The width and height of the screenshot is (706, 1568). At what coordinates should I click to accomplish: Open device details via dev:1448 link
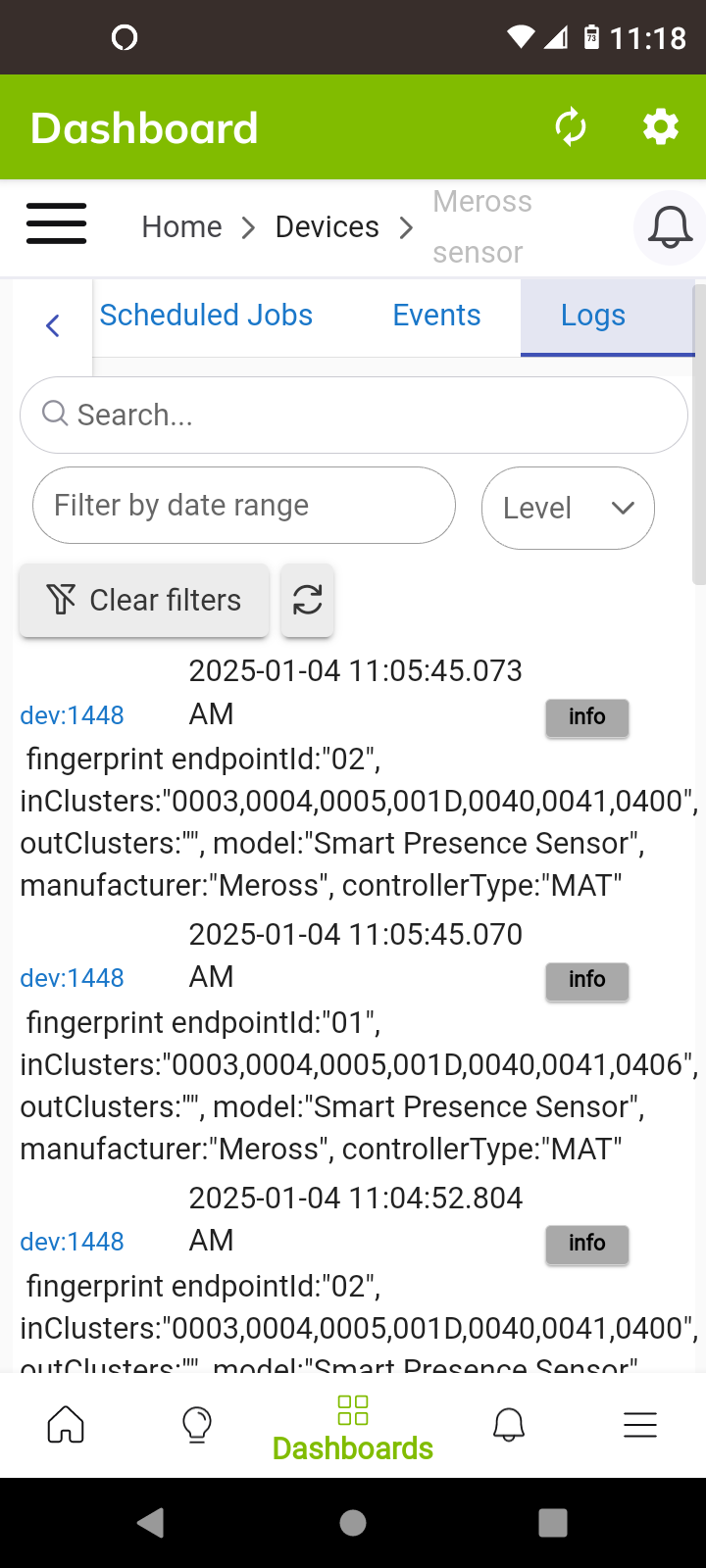(x=72, y=715)
